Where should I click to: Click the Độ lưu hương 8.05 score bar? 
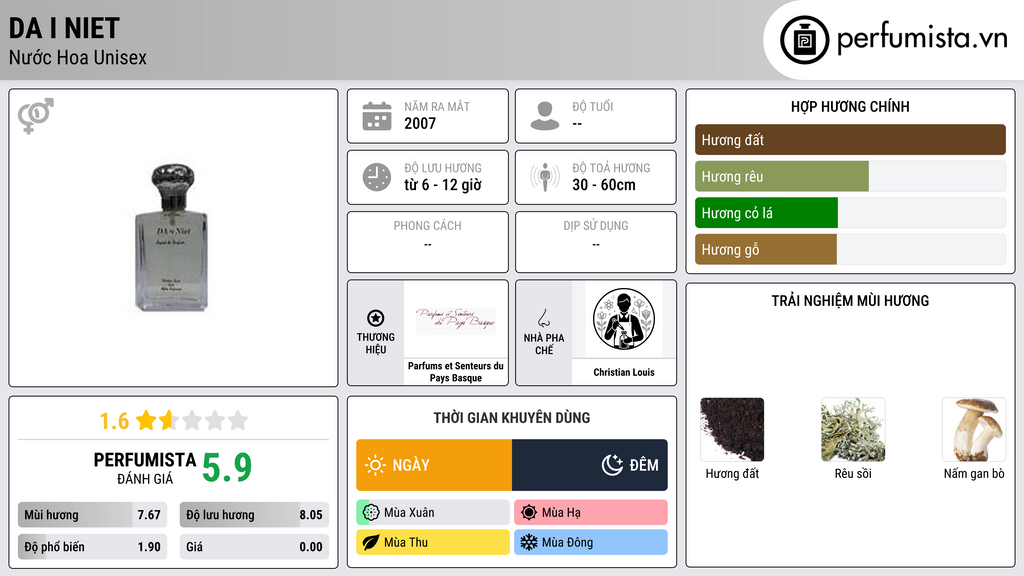(254, 515)
